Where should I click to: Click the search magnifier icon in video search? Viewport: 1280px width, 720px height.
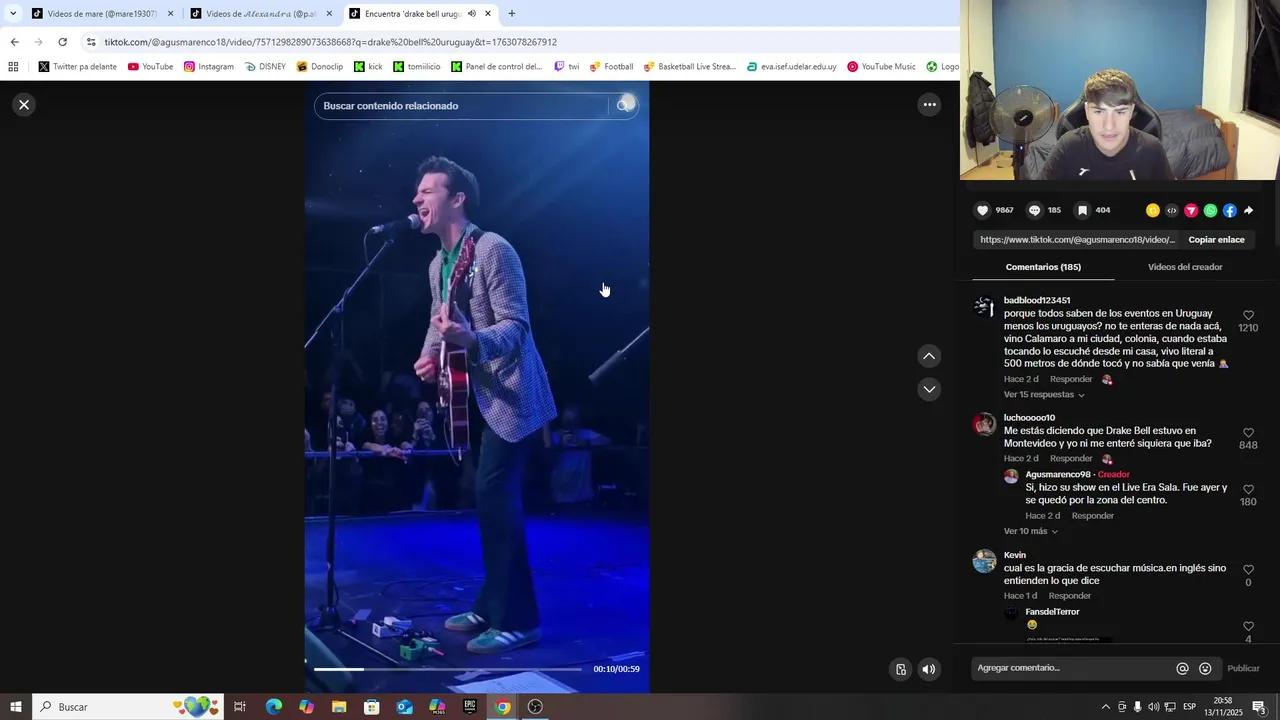(624, 106)
